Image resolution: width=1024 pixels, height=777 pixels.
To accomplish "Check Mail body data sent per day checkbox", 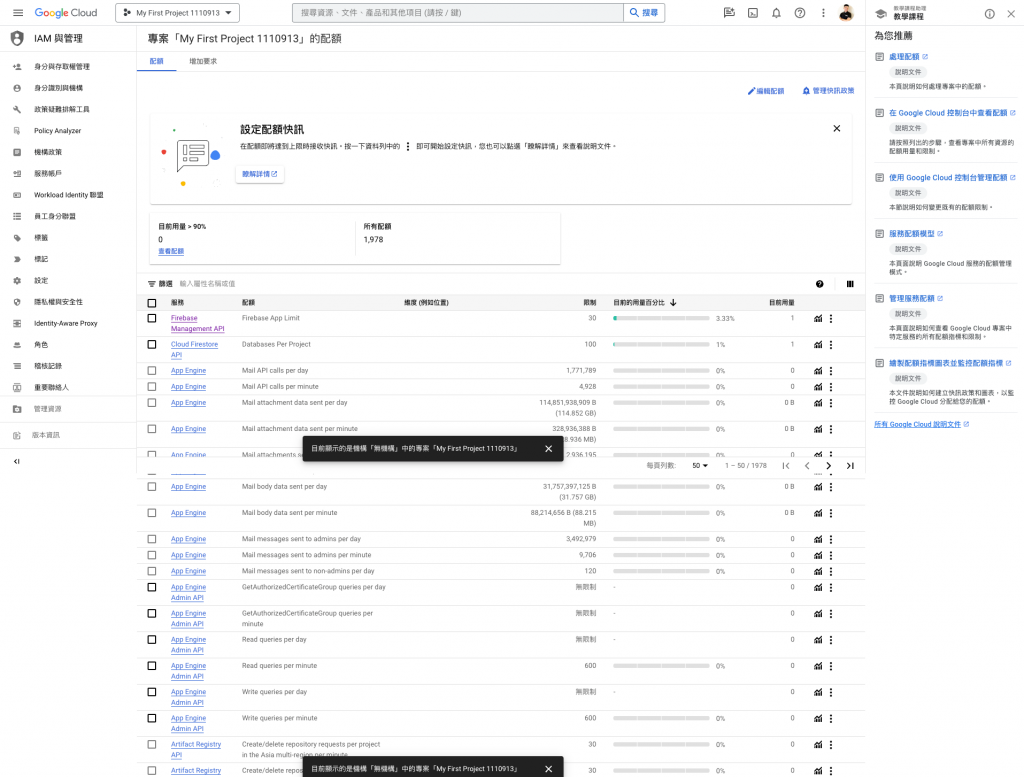I will coord(152,487).
